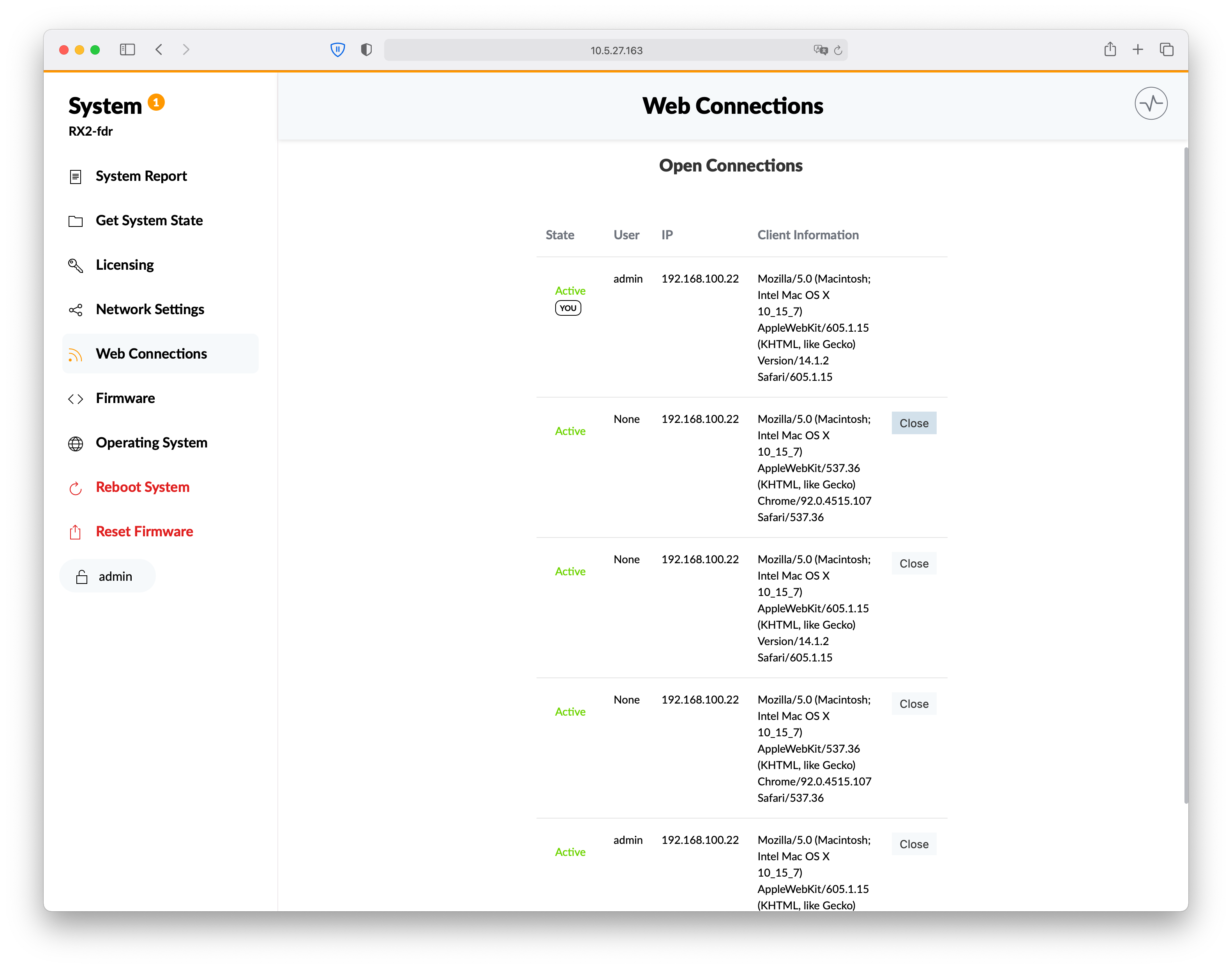Select Web Connections menu item
1232x969 pixels.
(x=161, y=354)
